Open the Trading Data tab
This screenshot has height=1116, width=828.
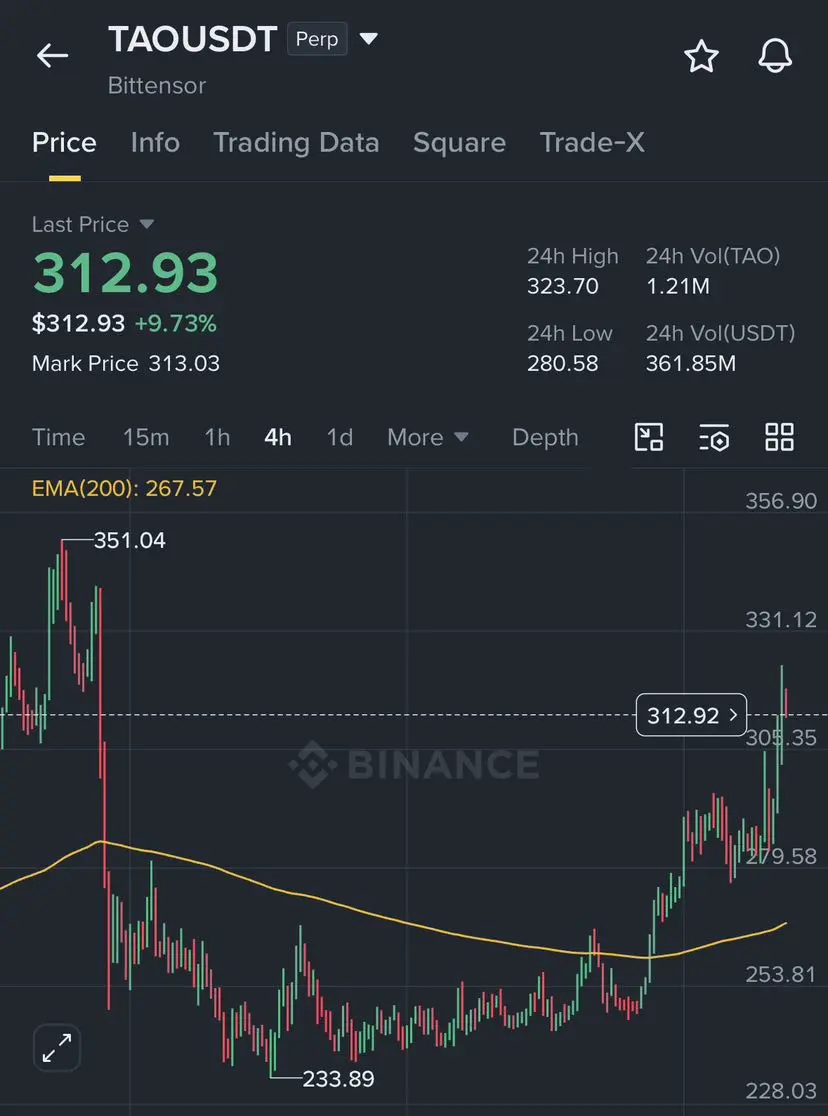296,142
